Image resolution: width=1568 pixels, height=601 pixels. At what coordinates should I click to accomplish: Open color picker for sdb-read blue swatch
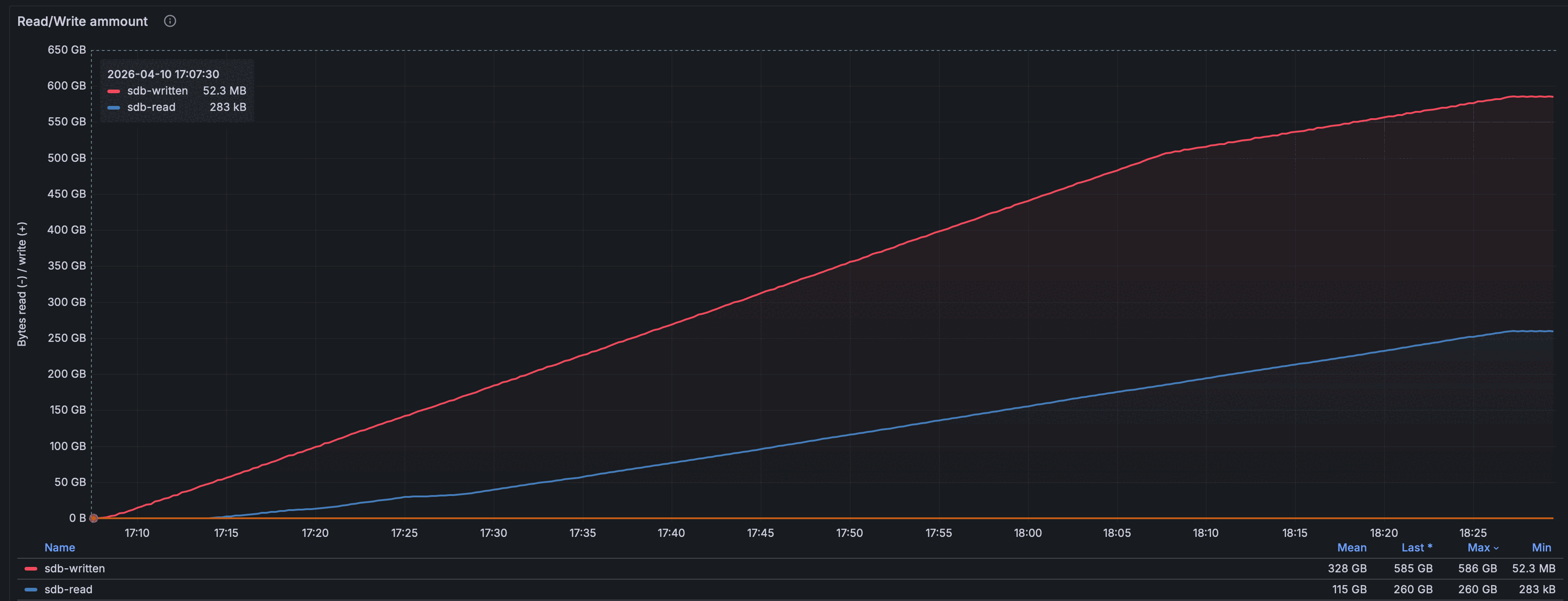(x=30, y=590)
